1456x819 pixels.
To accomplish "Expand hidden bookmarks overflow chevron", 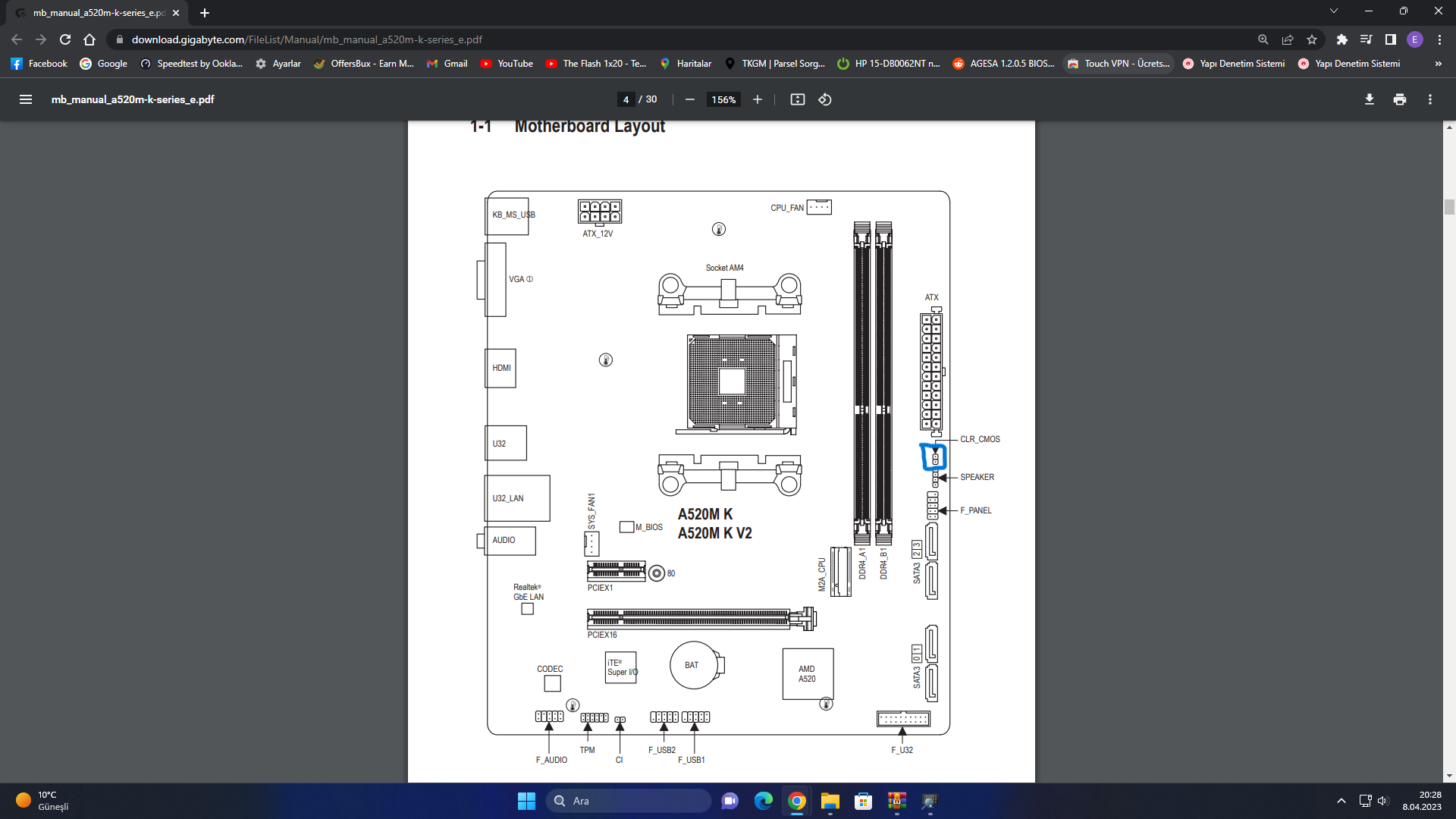I will pyautogui.click(x=1438, y=64).
